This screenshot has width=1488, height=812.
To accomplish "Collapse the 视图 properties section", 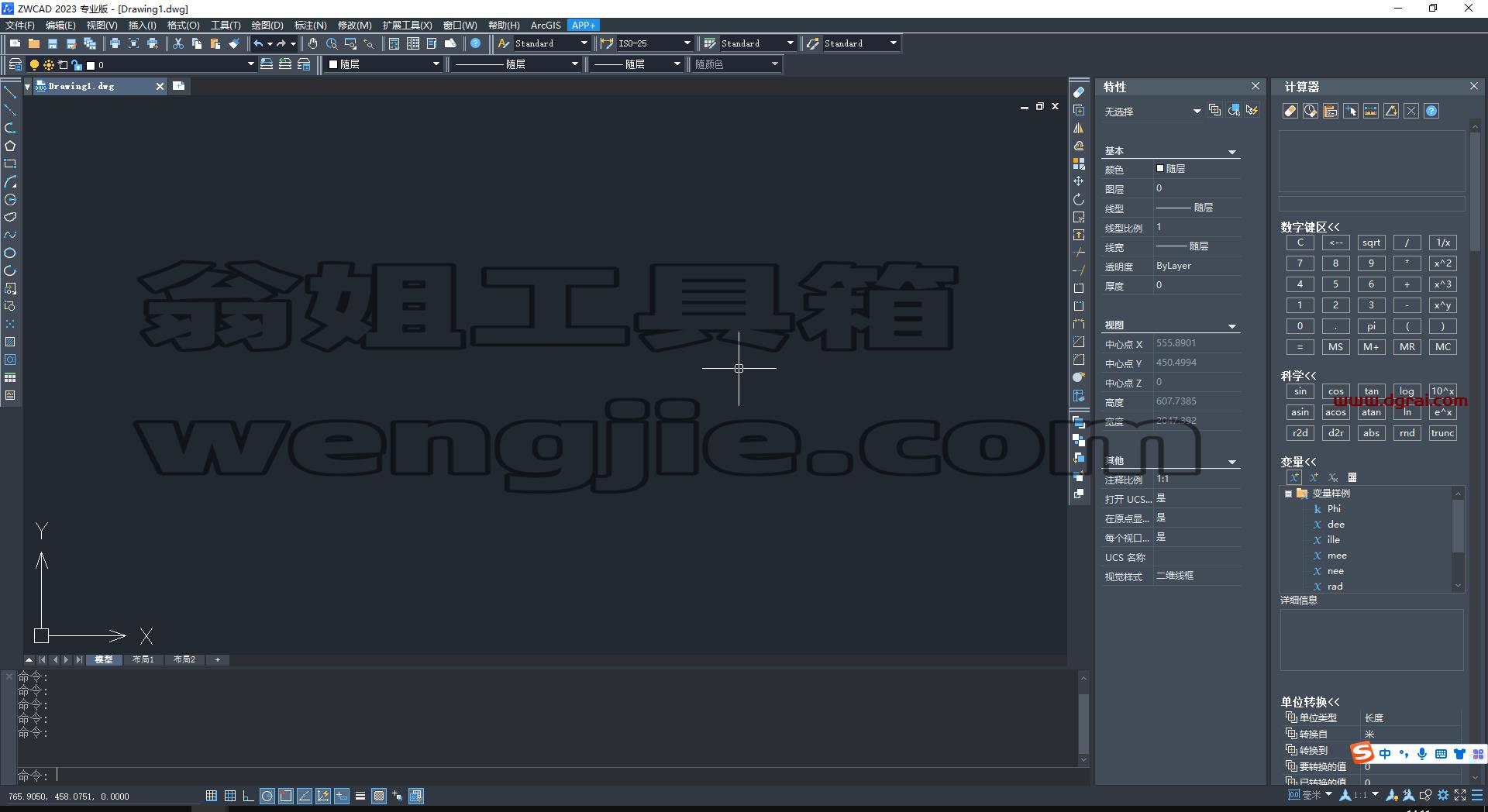I will click(1232, 326).
